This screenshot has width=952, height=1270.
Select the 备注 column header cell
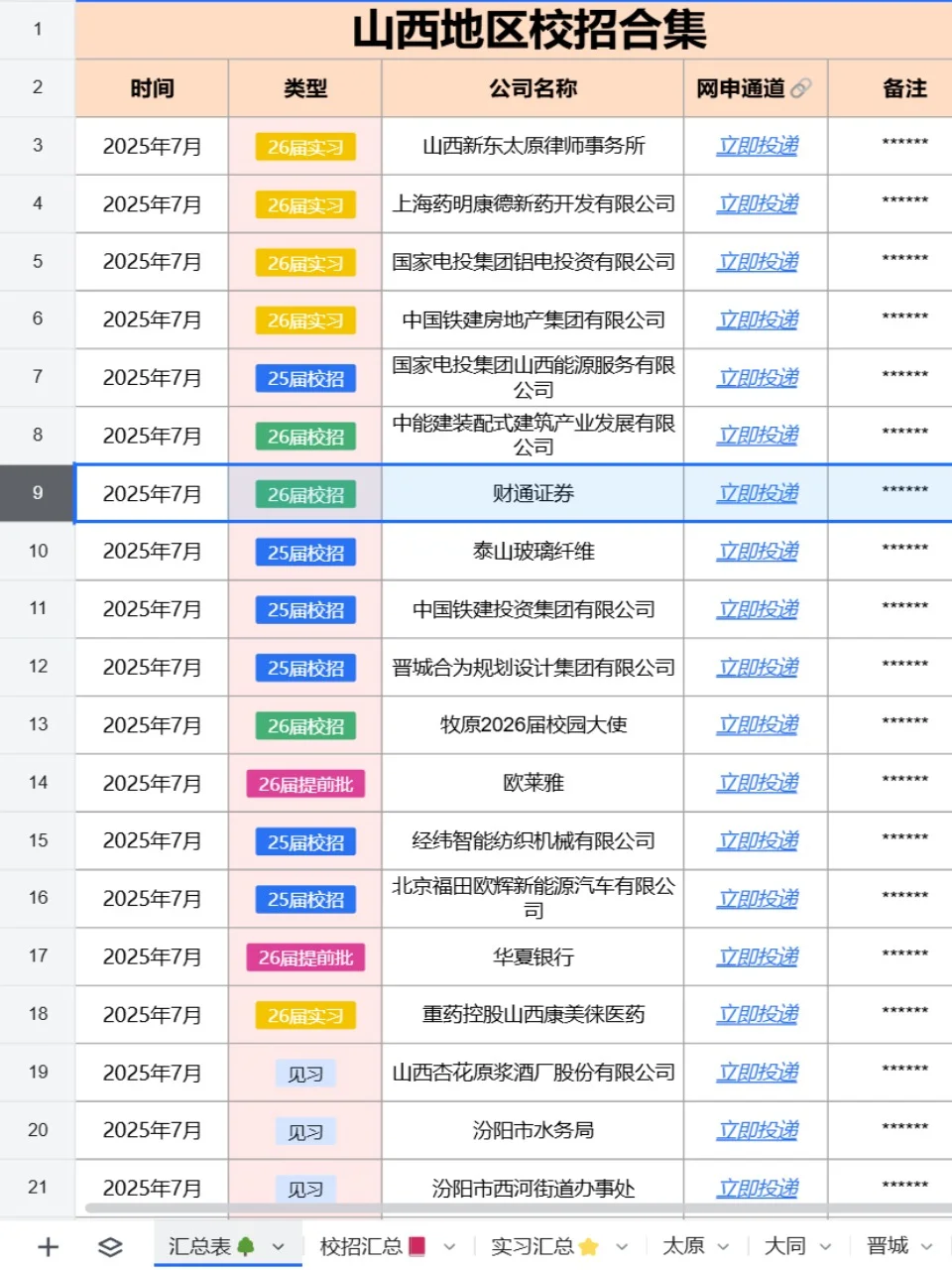[891, 88]
